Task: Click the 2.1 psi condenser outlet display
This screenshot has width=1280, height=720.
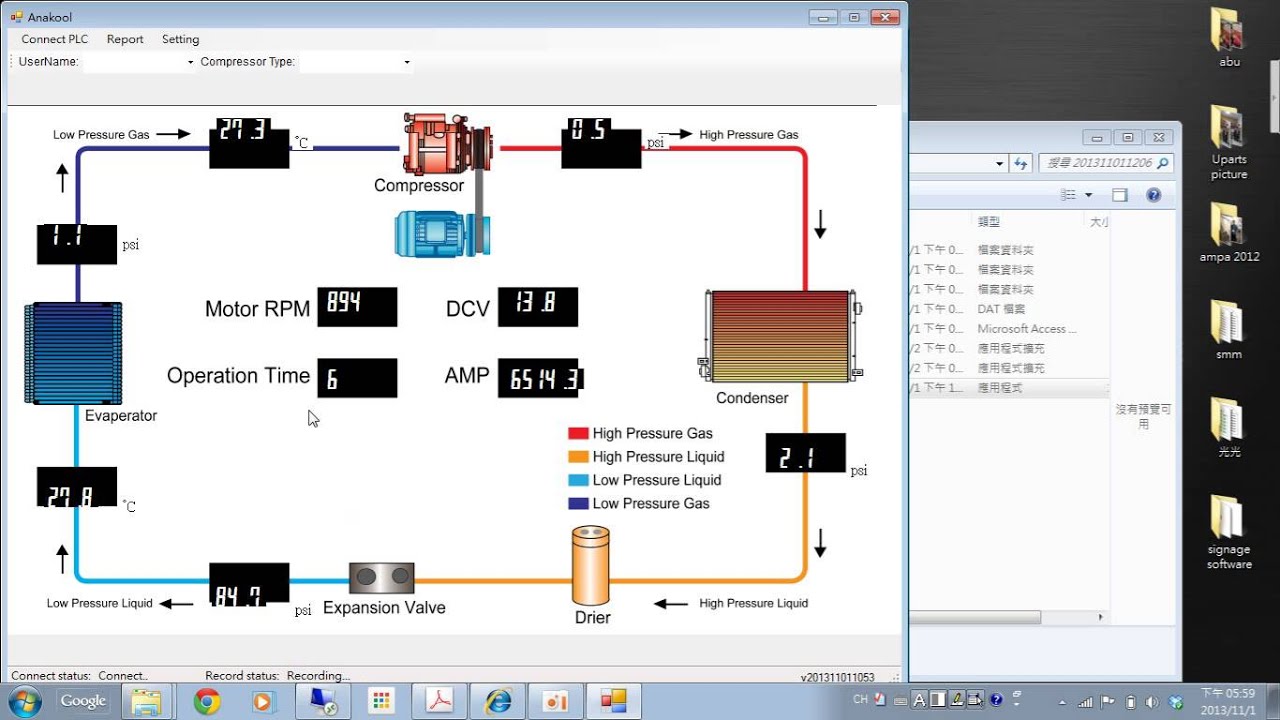Action: click(806, 453)
